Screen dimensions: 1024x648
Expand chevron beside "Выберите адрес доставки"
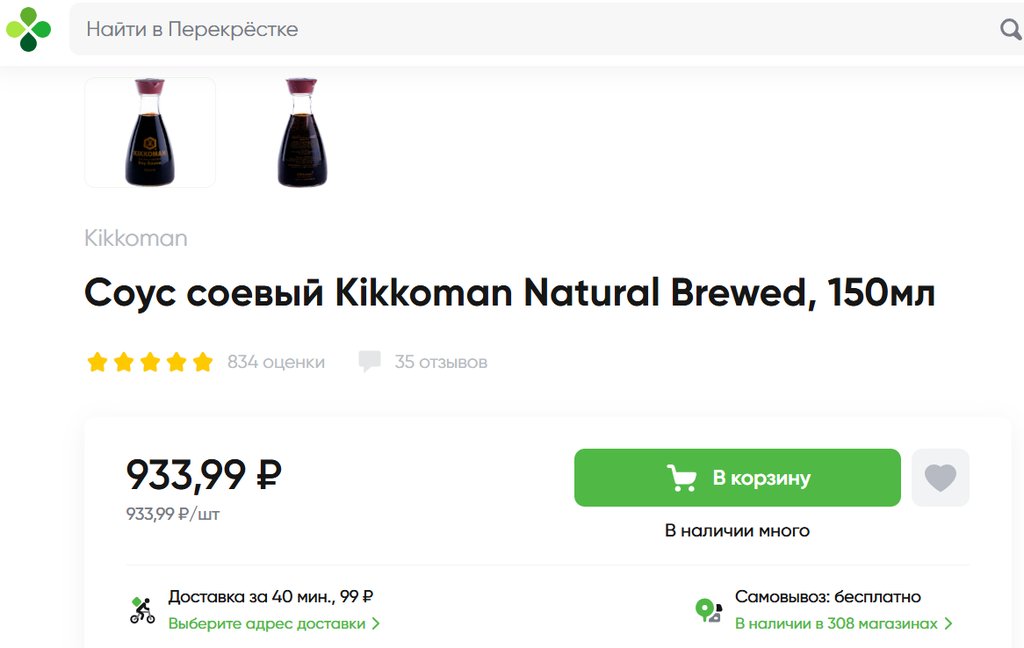376,624
